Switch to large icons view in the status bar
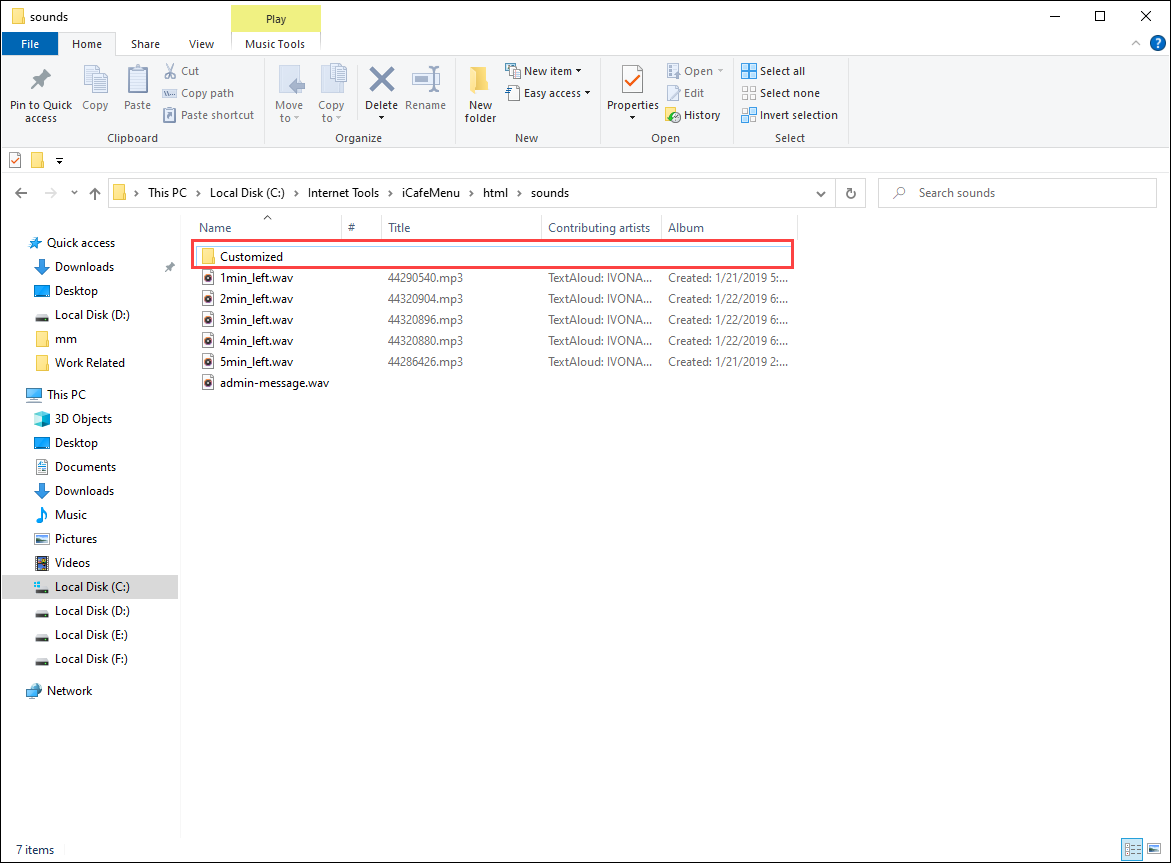 coord(1155,850)
